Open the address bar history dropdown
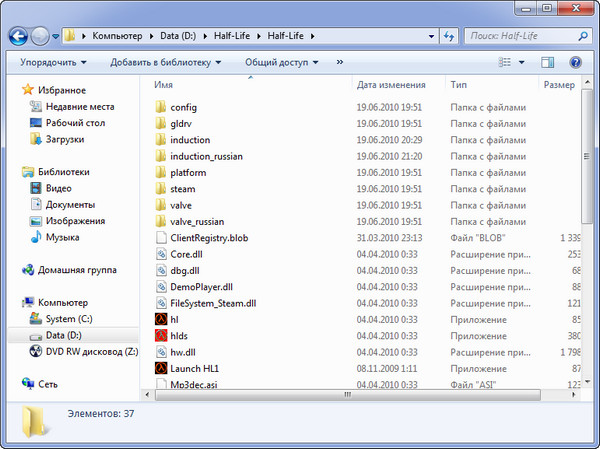600x449 pixels. point(431,36)
